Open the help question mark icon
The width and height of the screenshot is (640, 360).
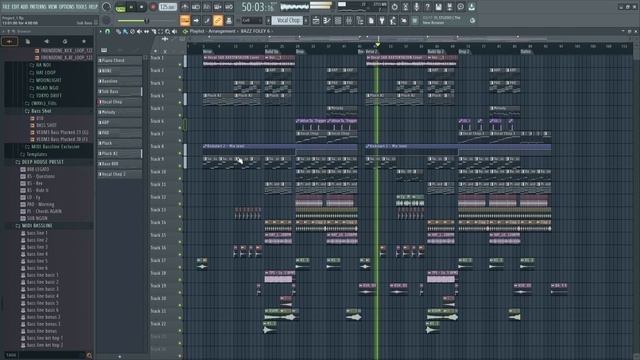[x=427, y=7]
